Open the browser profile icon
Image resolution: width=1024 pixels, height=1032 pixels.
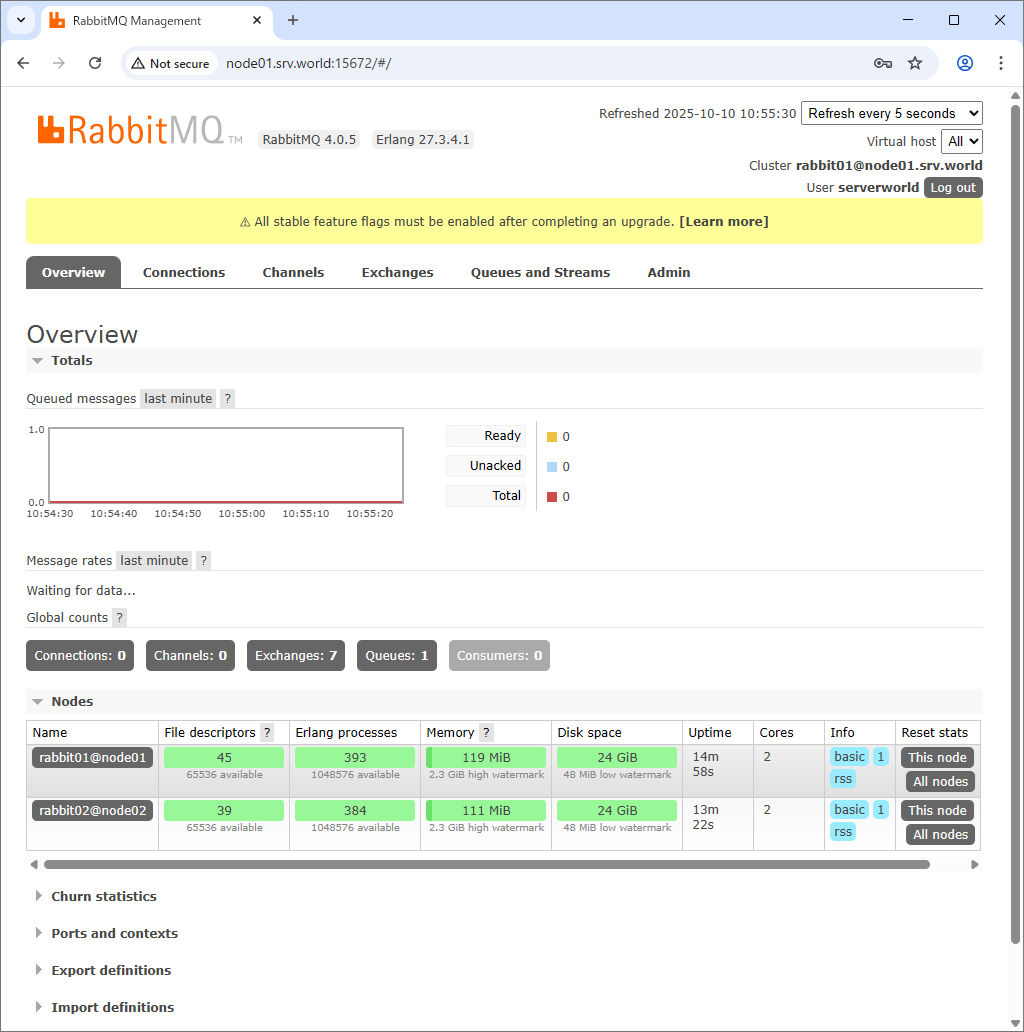click(x=965, y=63)
